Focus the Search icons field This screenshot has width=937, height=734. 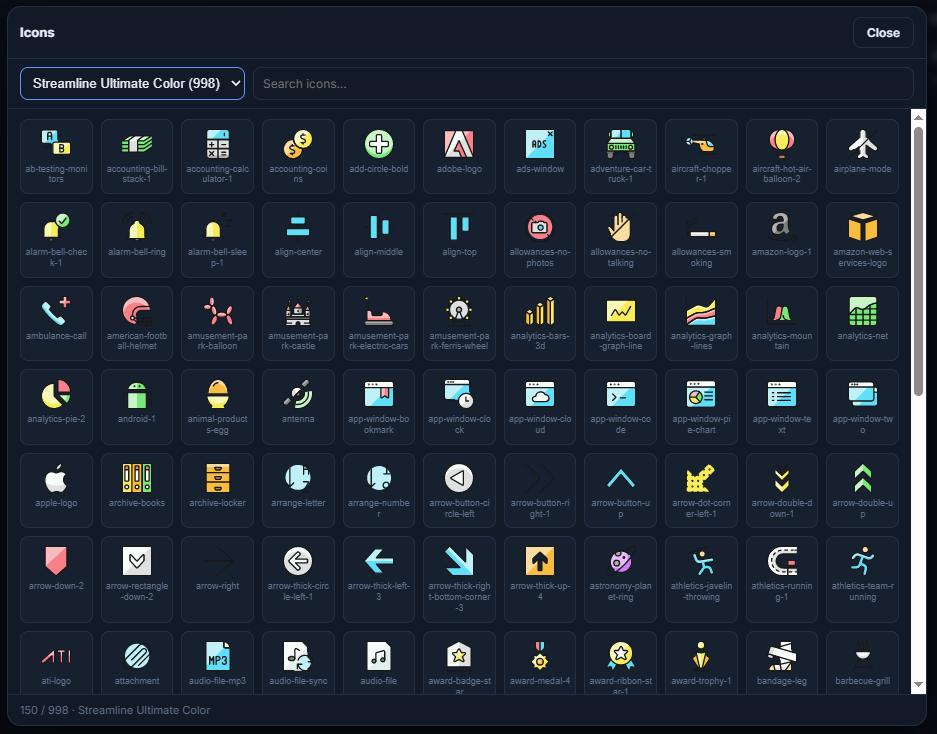click(583, 84)
